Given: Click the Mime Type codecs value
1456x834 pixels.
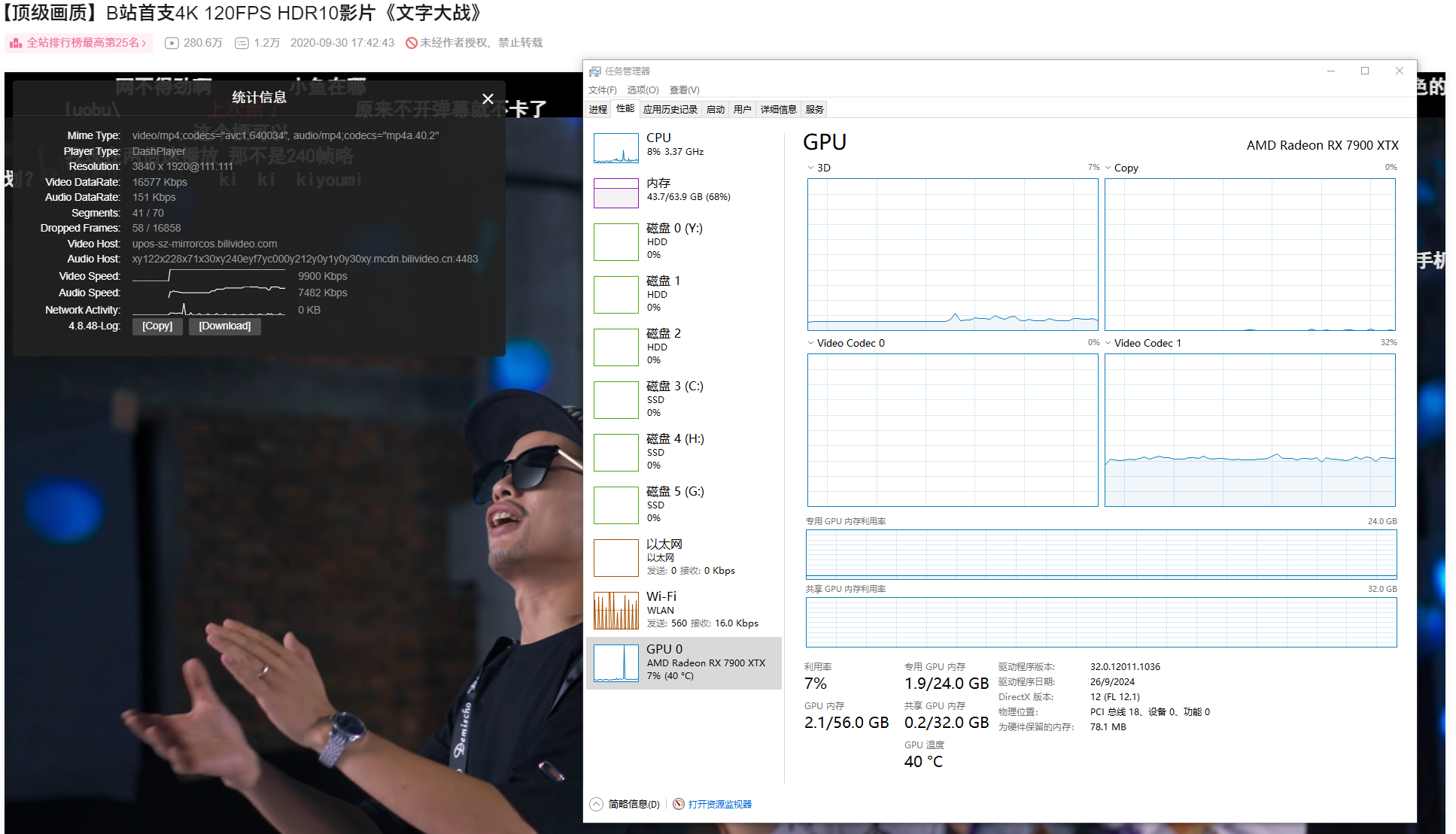Looking at the screenshot, I should (285, 135).
